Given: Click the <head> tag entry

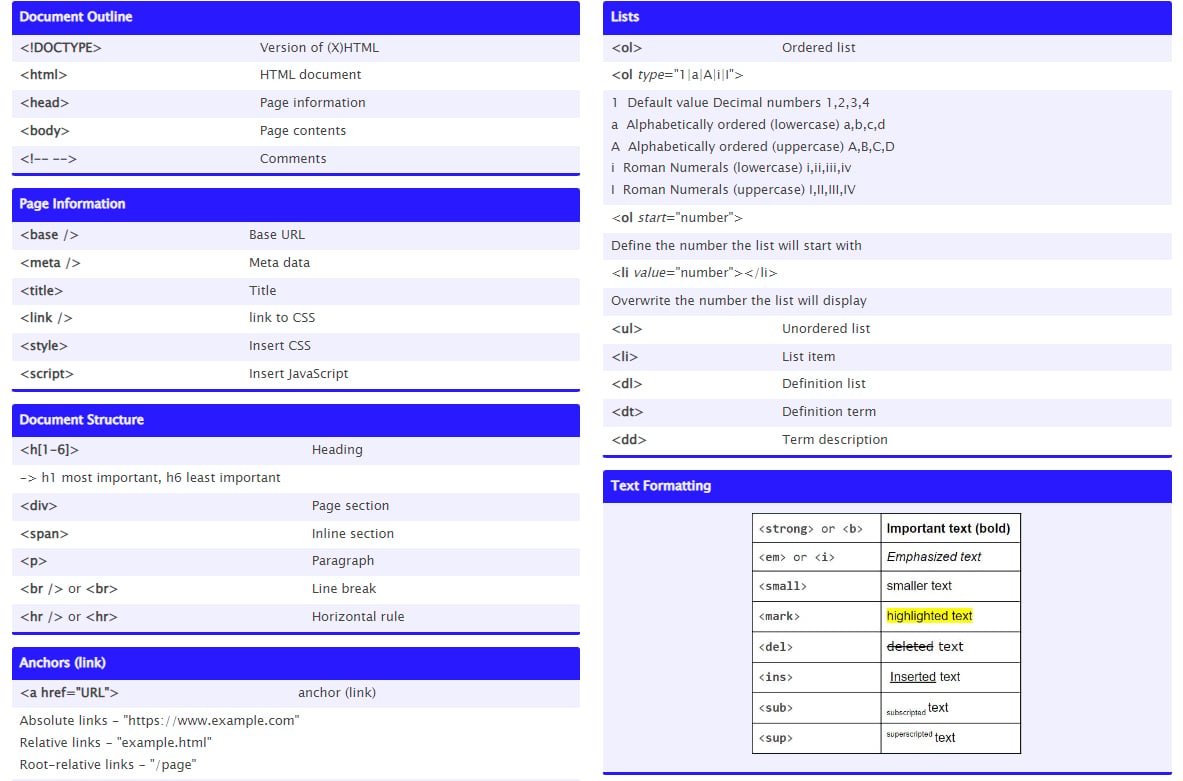Looking at the screenshot, I should (x=45, y=103).
